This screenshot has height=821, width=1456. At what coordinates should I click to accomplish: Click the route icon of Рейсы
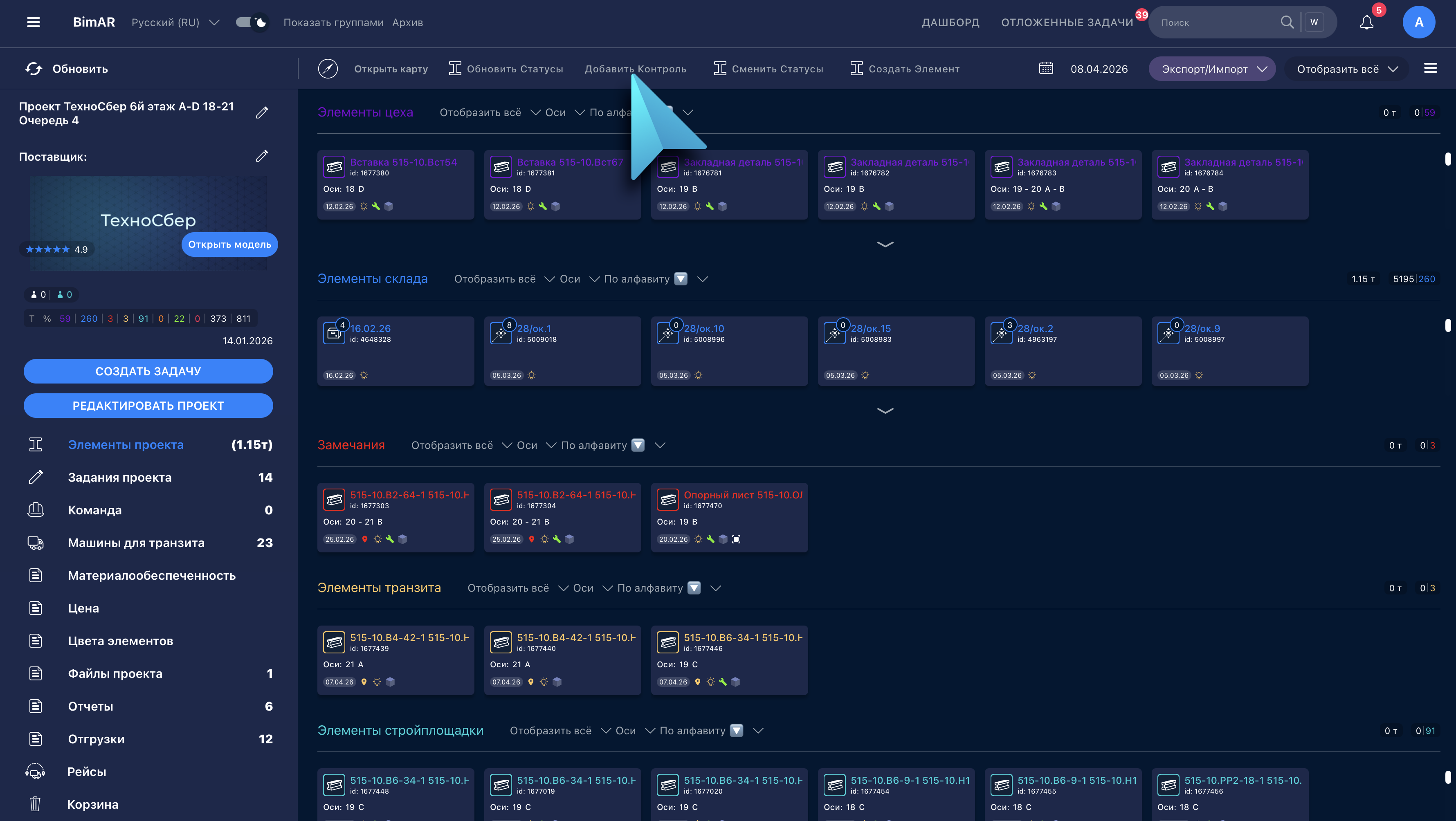click(x=35, y=771)
